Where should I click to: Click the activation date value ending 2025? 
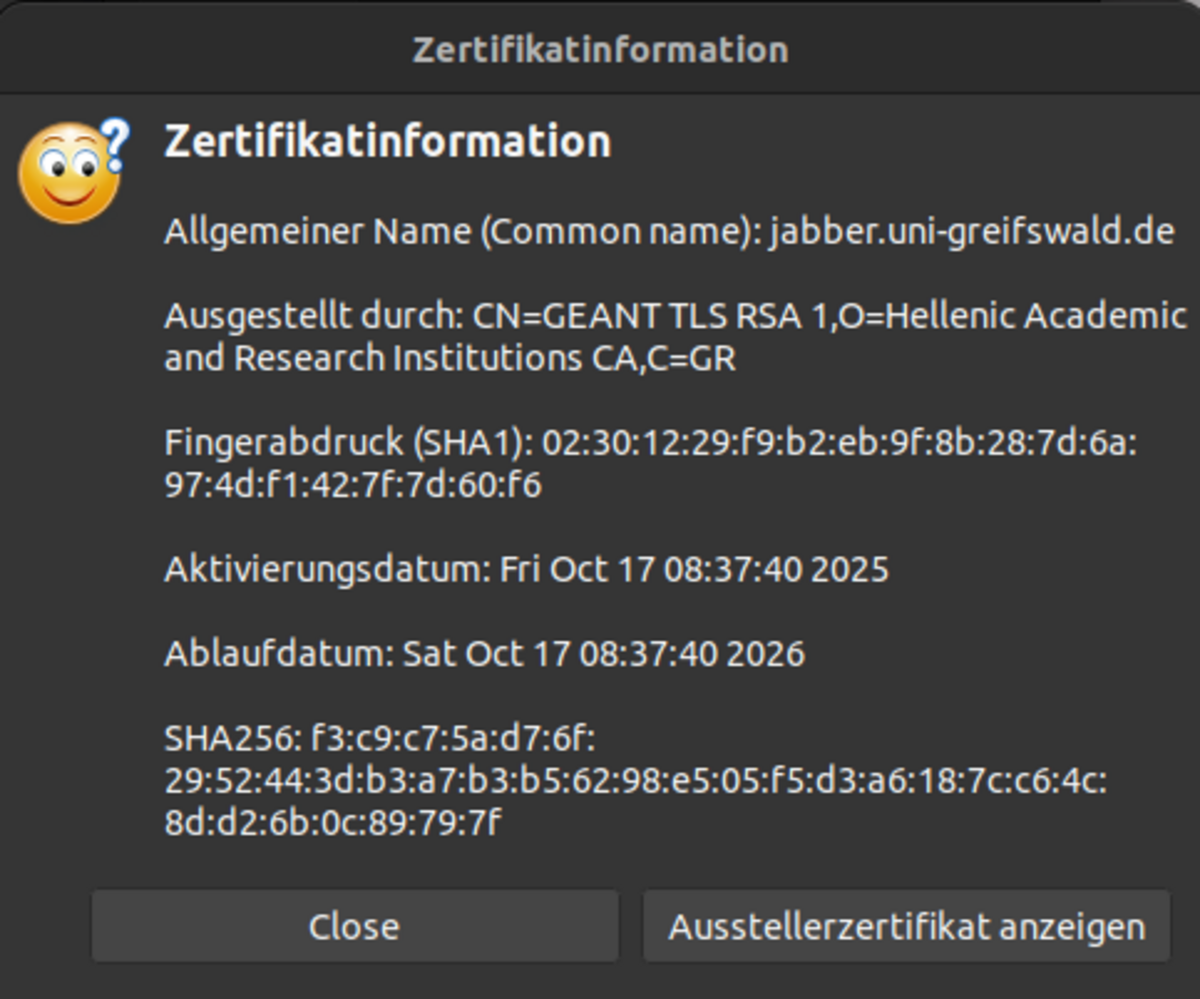pos(694,570)
